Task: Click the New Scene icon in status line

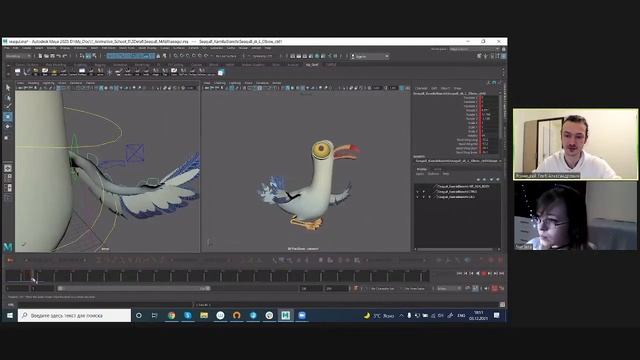Action: [40, 56]
